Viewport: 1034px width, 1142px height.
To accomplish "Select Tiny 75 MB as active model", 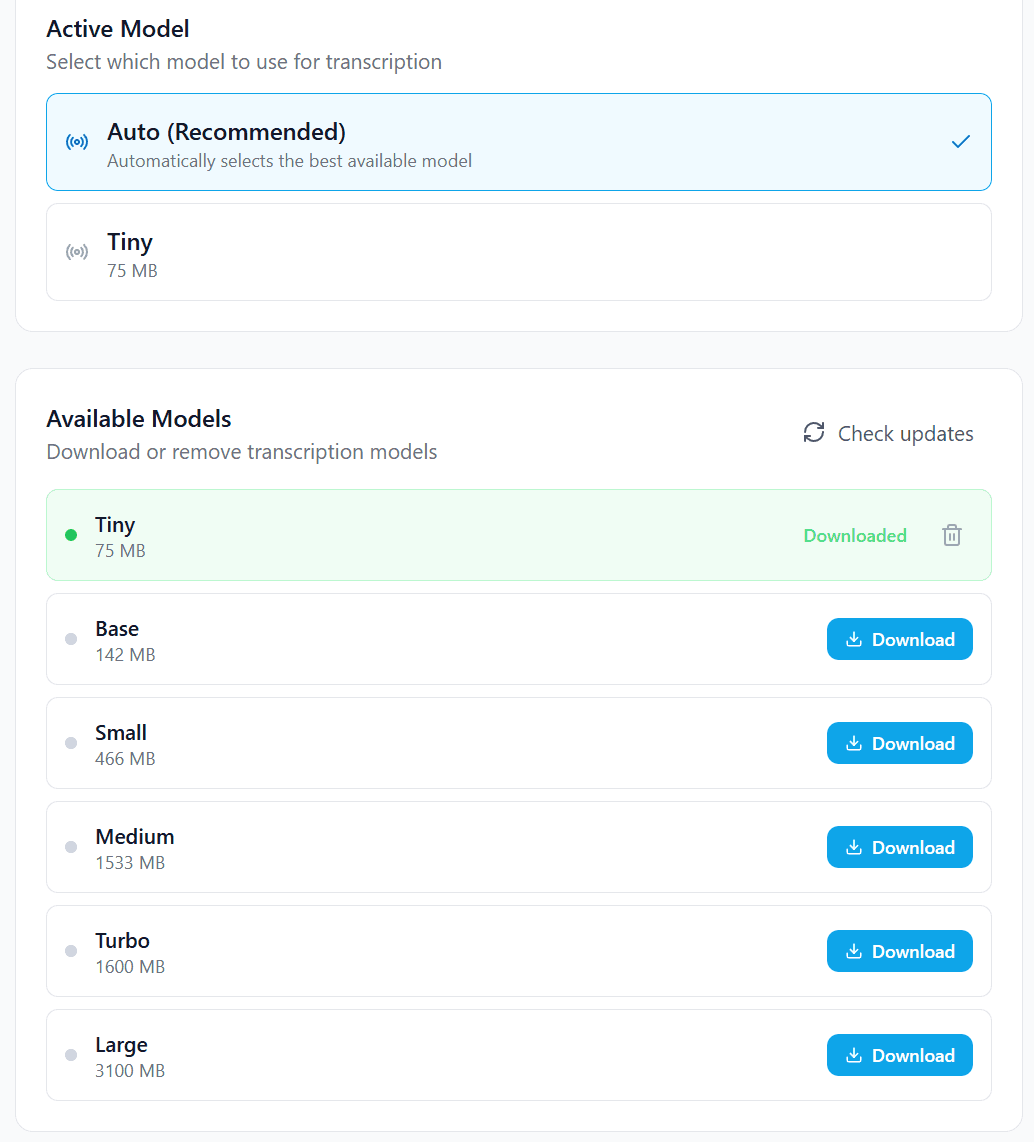I will [x=518, y=252].
